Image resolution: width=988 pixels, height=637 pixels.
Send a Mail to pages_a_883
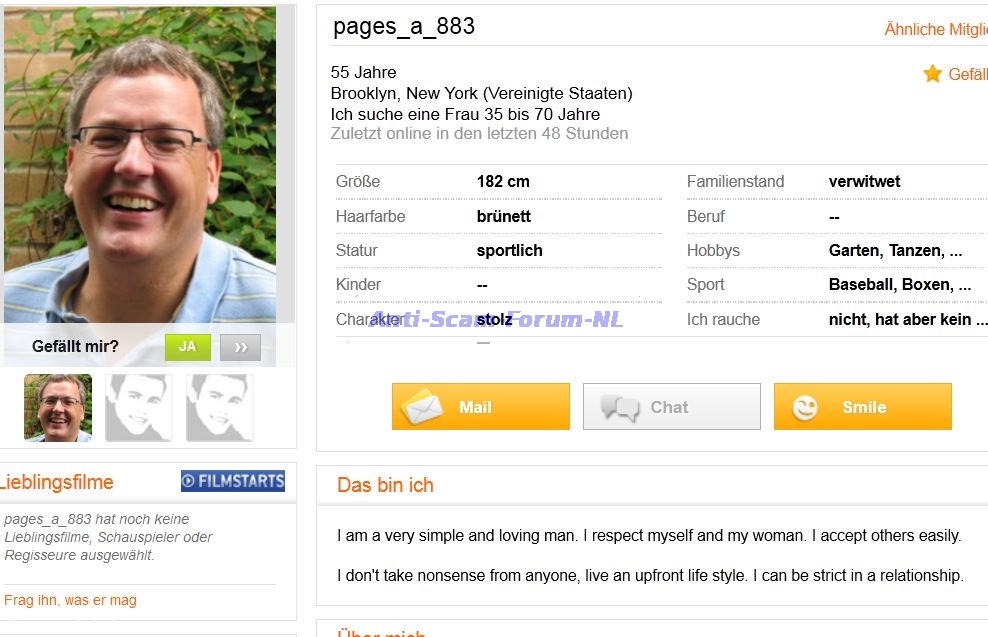click(x=481, y=406)
